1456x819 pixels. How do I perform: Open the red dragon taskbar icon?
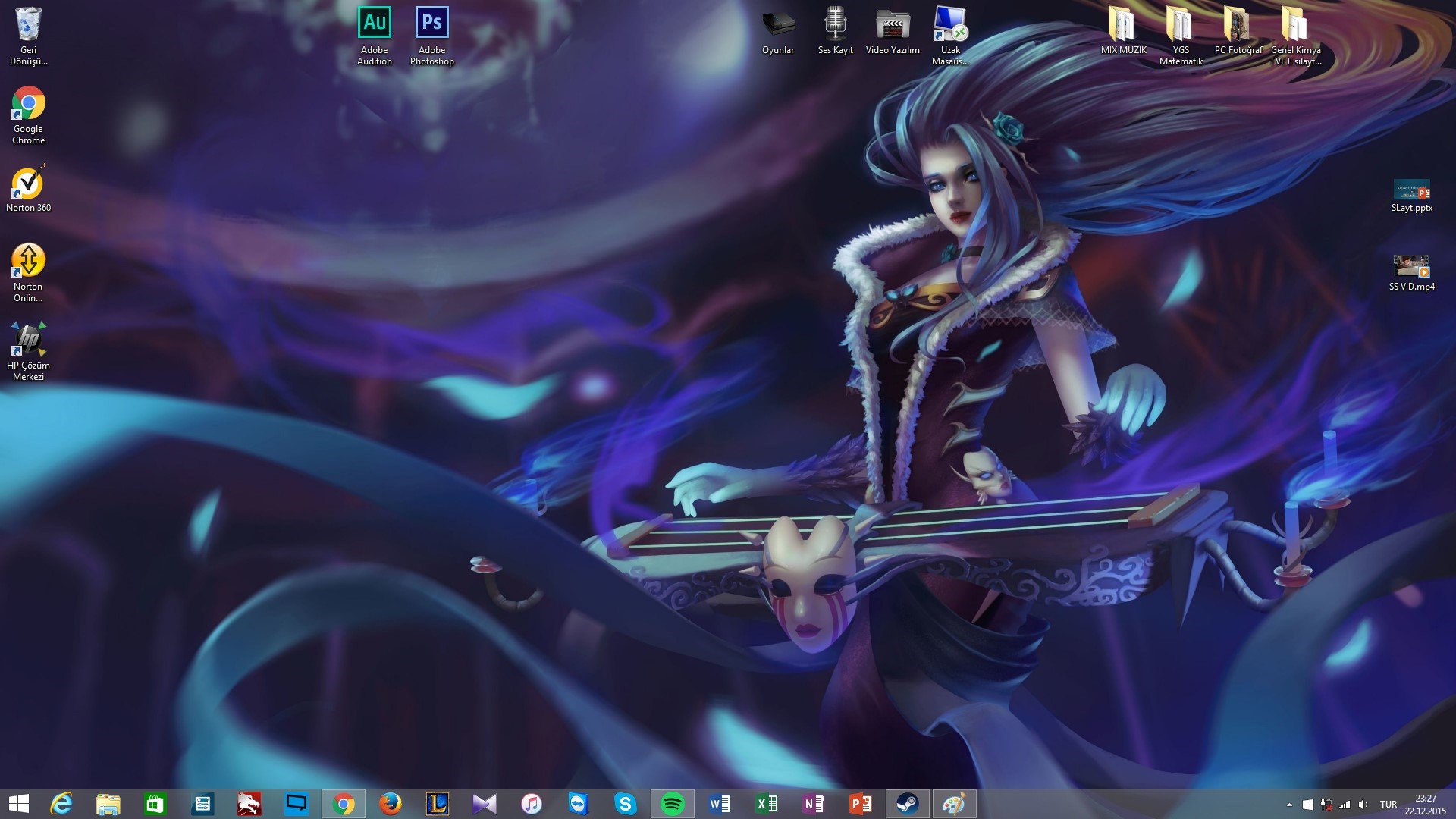click(x=249, y=804)
